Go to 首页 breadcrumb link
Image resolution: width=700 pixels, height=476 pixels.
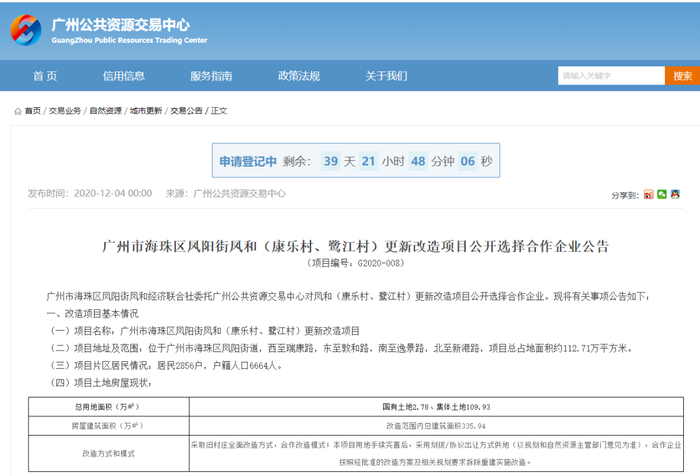33,111
